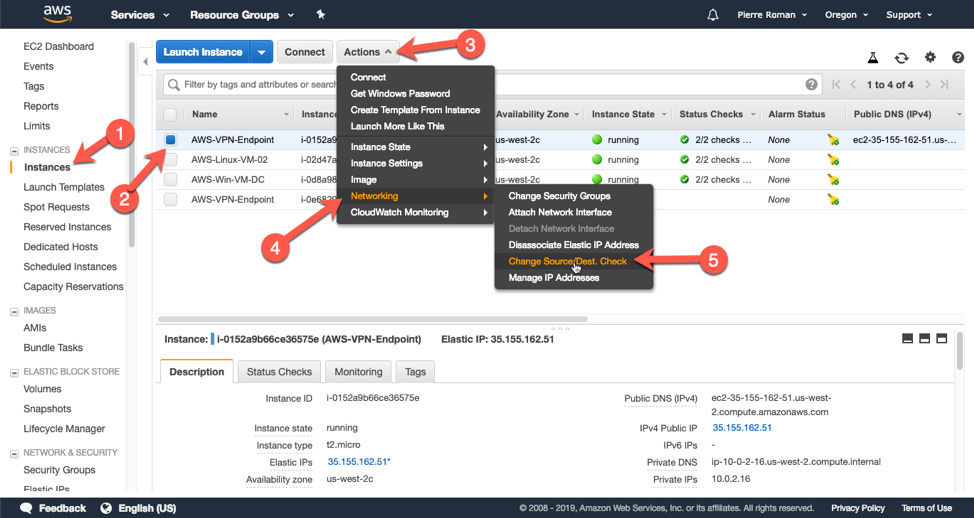
Task: Click the filter help icon in search bar
Action: coord(811,84)
